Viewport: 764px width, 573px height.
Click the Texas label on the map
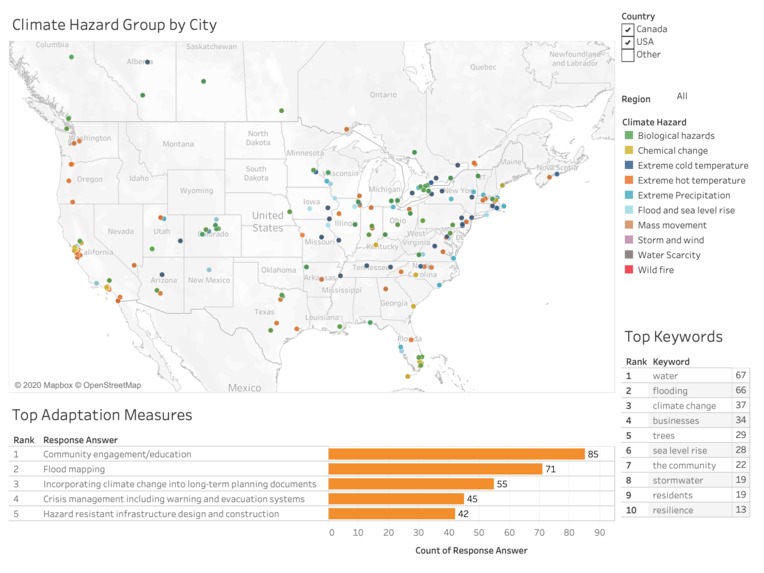264,312
